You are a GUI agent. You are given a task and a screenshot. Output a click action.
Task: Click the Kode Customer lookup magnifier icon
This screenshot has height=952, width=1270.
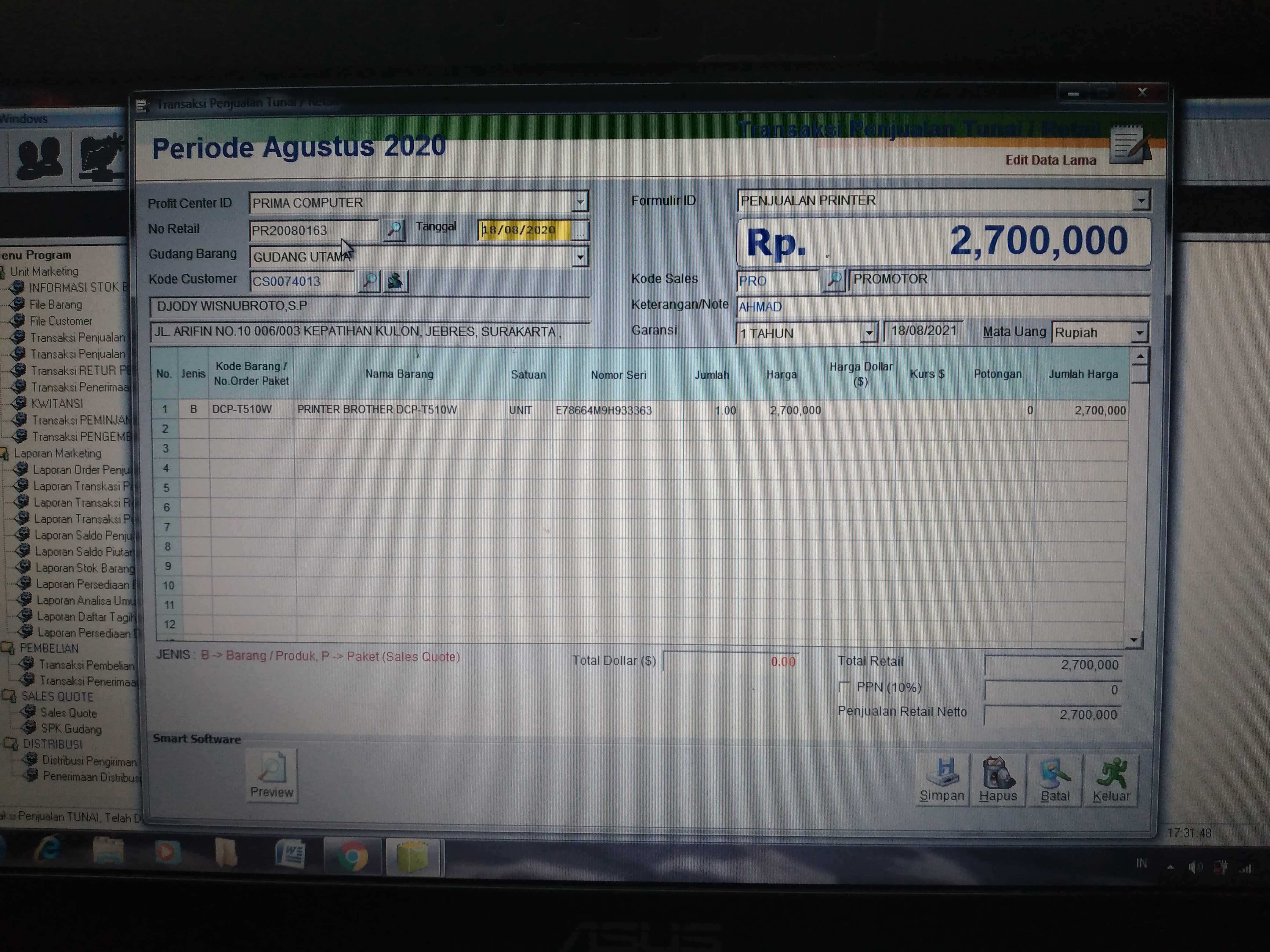point(369,281)
